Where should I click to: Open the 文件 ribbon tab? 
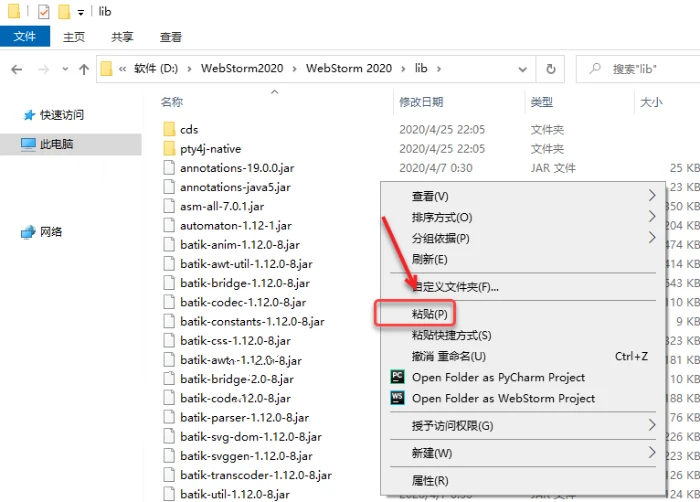(25, 37)
